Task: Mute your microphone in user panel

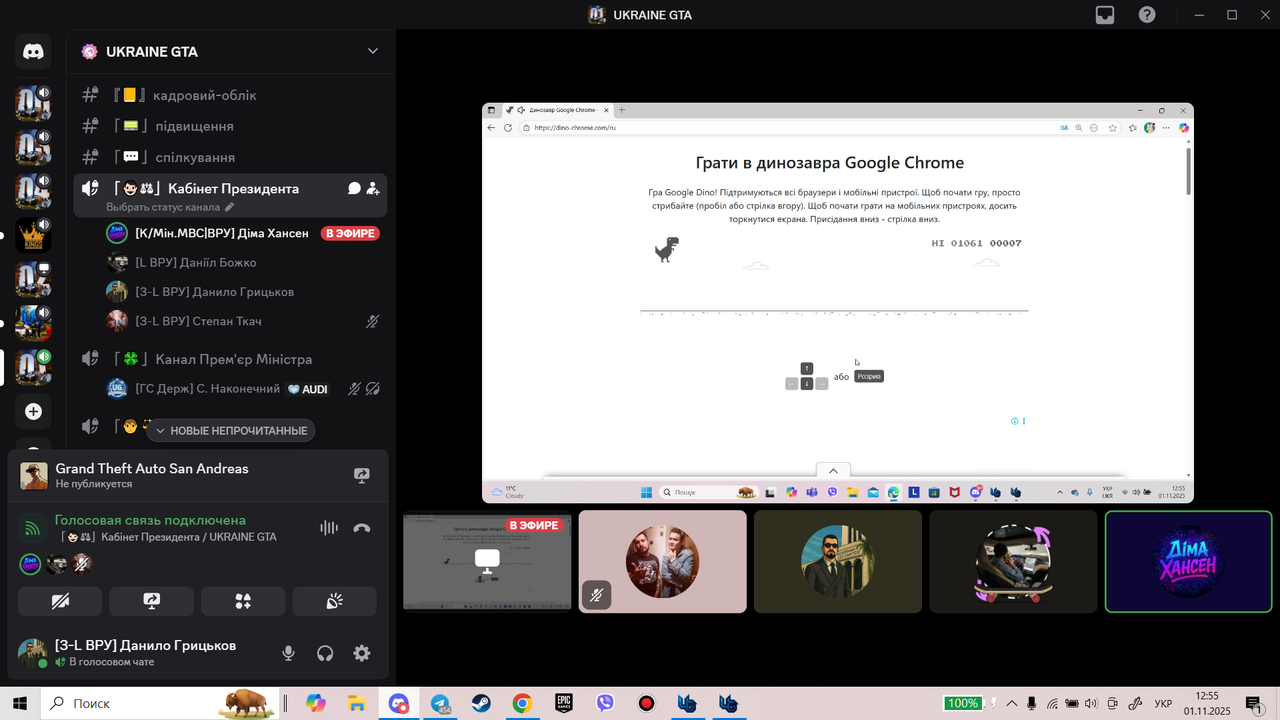Action: [288, 653]
